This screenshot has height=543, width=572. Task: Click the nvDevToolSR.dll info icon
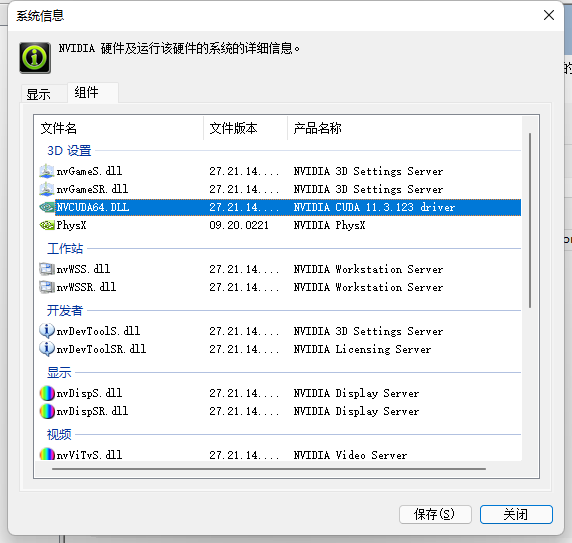pyautogui.click(x=47, y=349)
